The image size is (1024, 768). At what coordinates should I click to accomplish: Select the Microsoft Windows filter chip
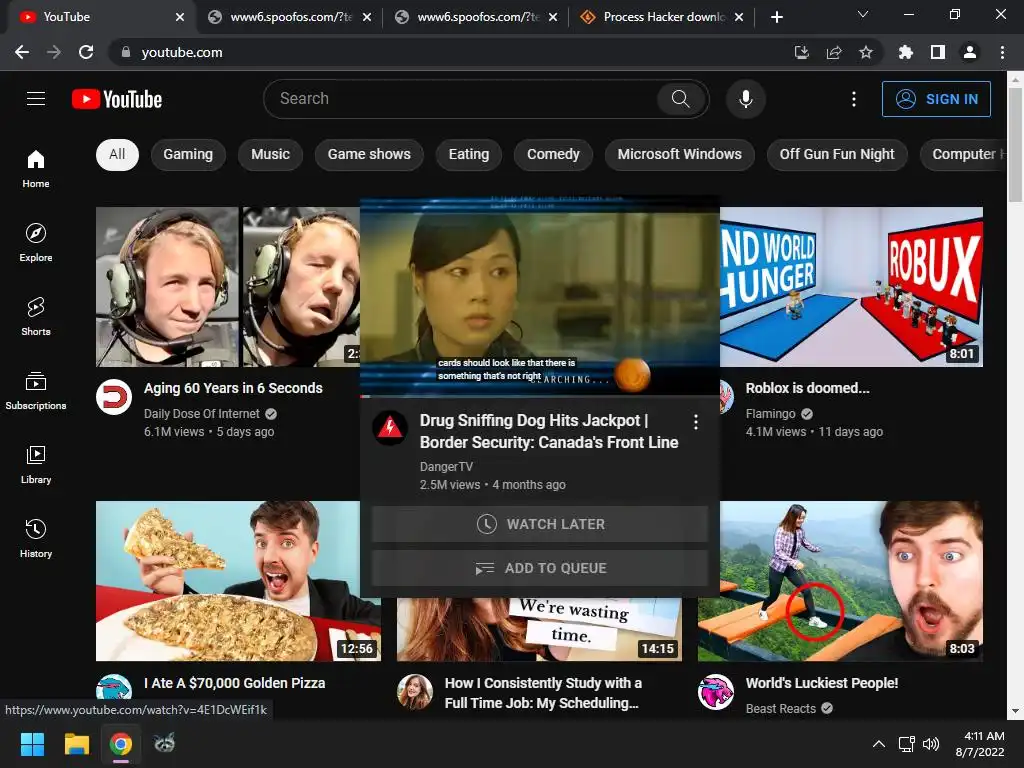point(680,155)
